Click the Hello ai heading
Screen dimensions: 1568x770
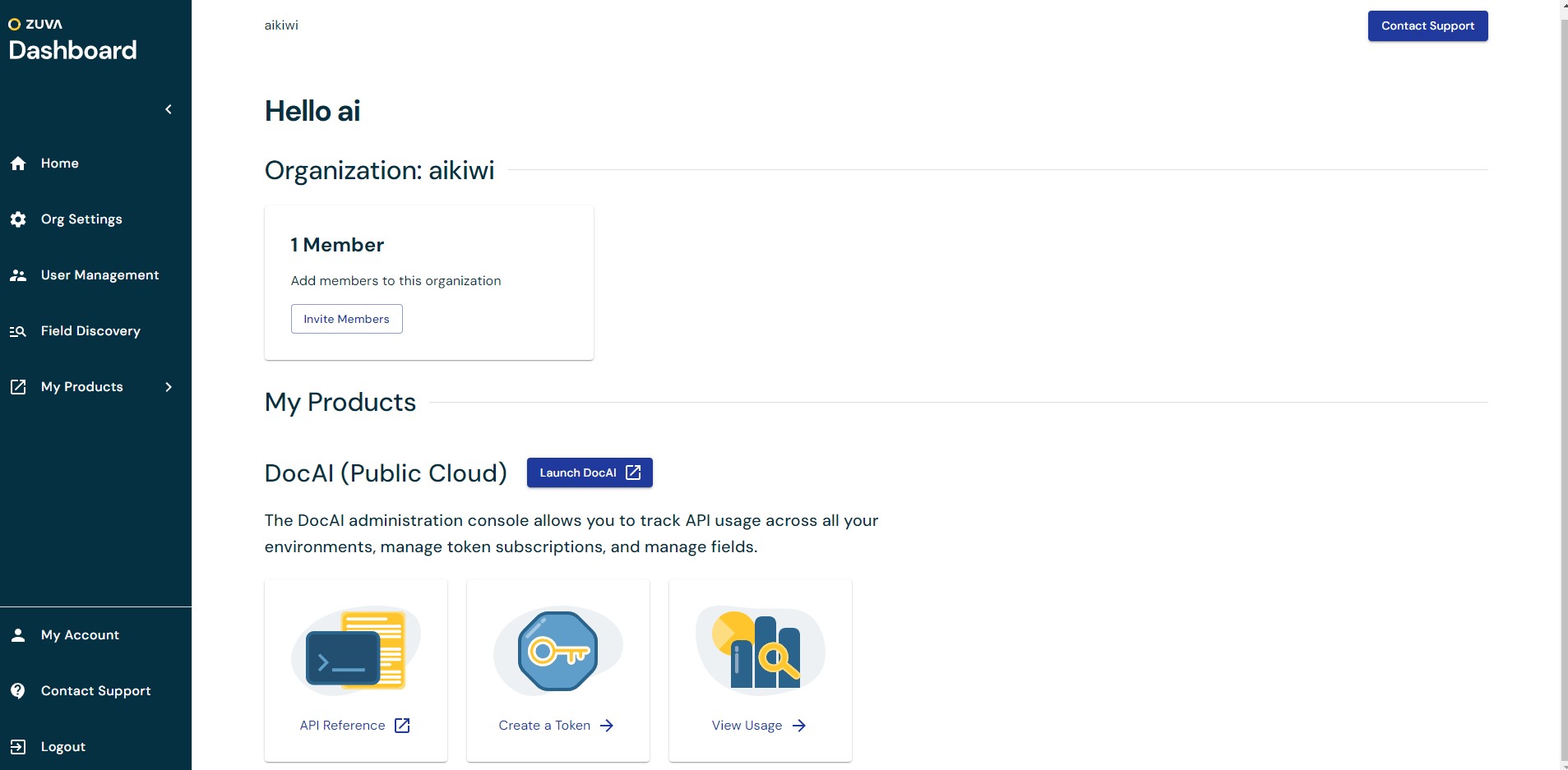(x=312, y=111)
